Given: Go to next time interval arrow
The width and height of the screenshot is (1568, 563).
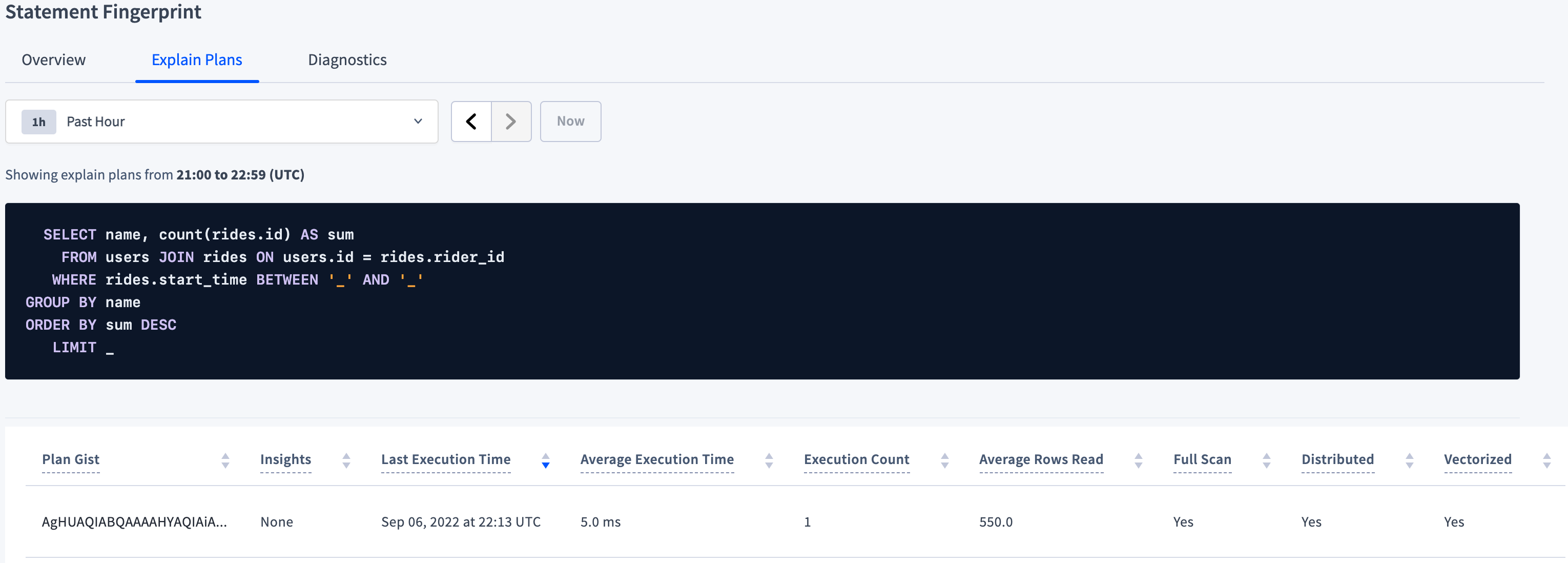Looking at the screenshot, I should [x=511, y=121].
